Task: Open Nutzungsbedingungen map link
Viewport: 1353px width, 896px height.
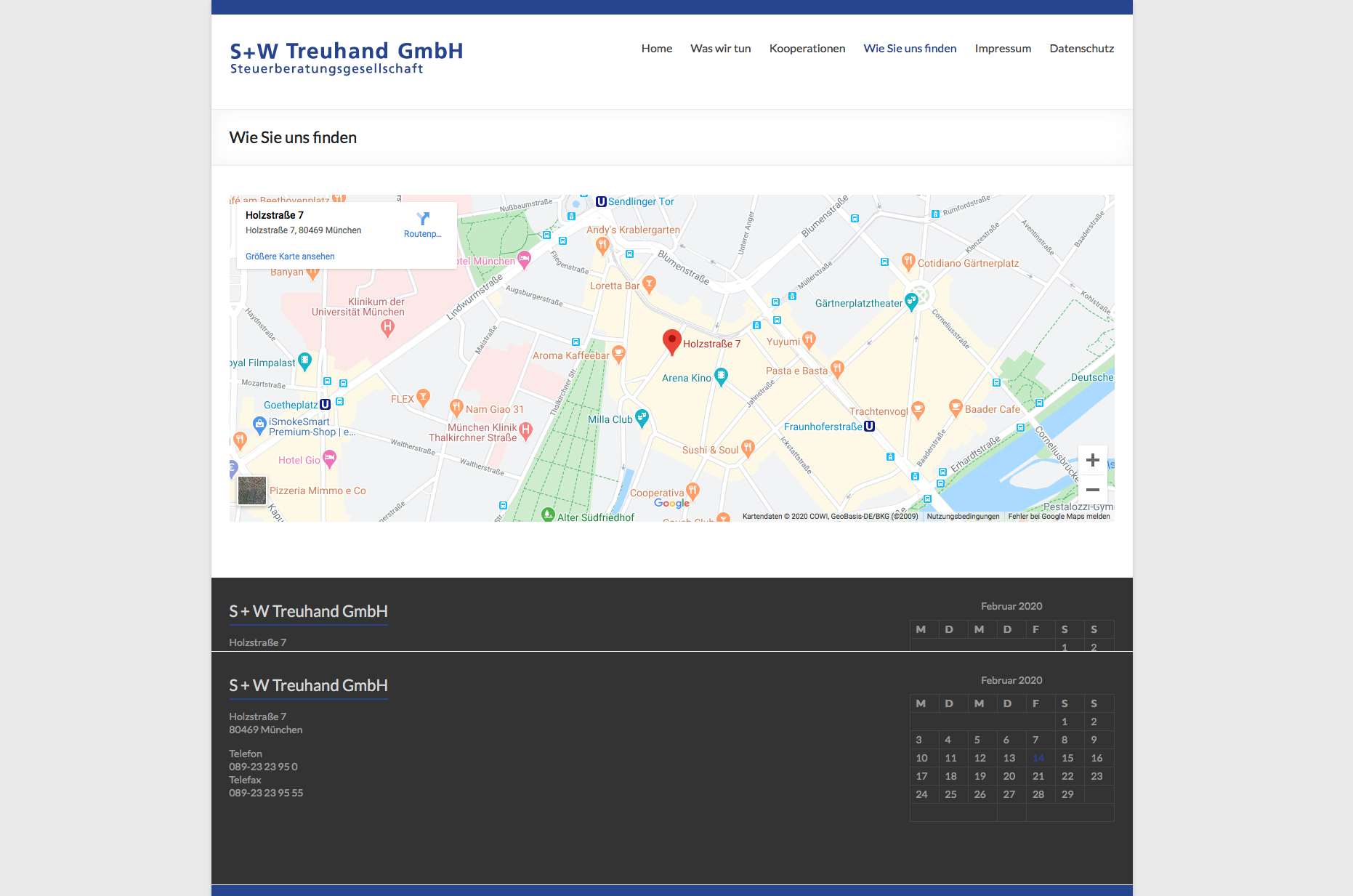Action: [x=963, y=517]
